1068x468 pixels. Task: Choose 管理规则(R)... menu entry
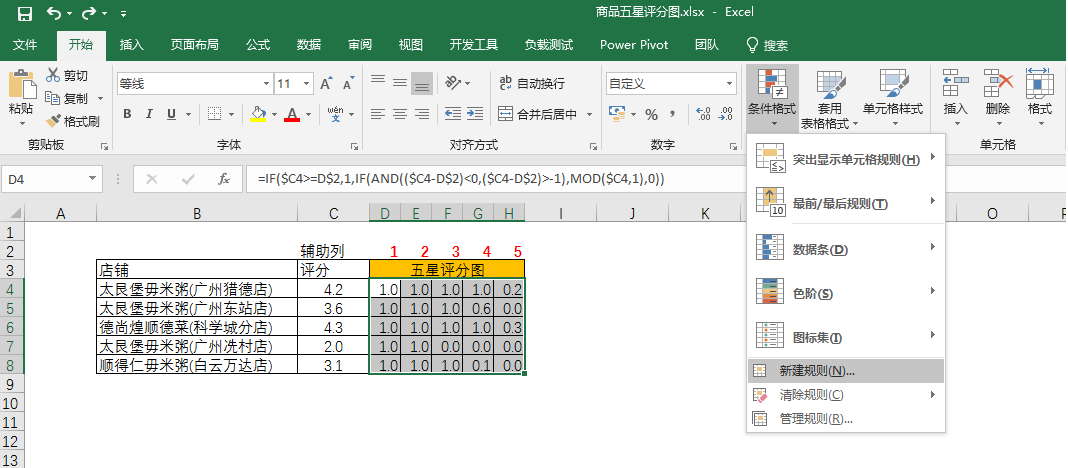coord(846,418)
